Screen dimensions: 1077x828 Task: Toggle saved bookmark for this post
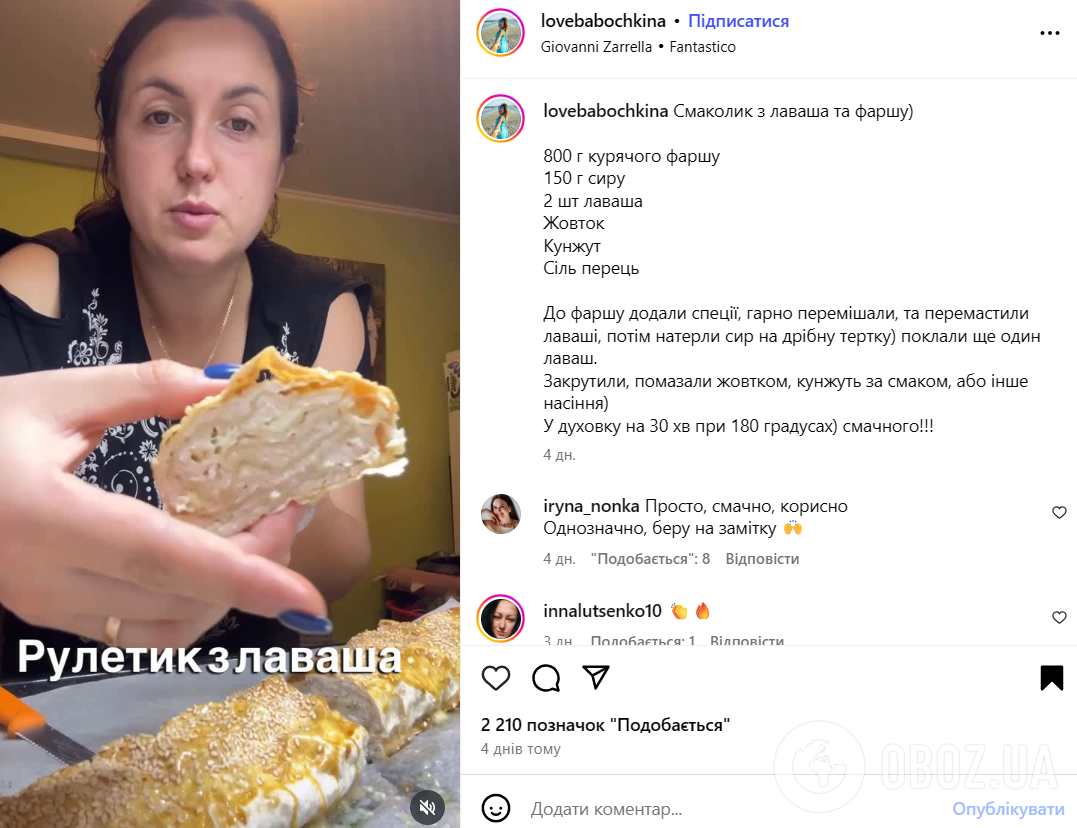click(1052, 678)
